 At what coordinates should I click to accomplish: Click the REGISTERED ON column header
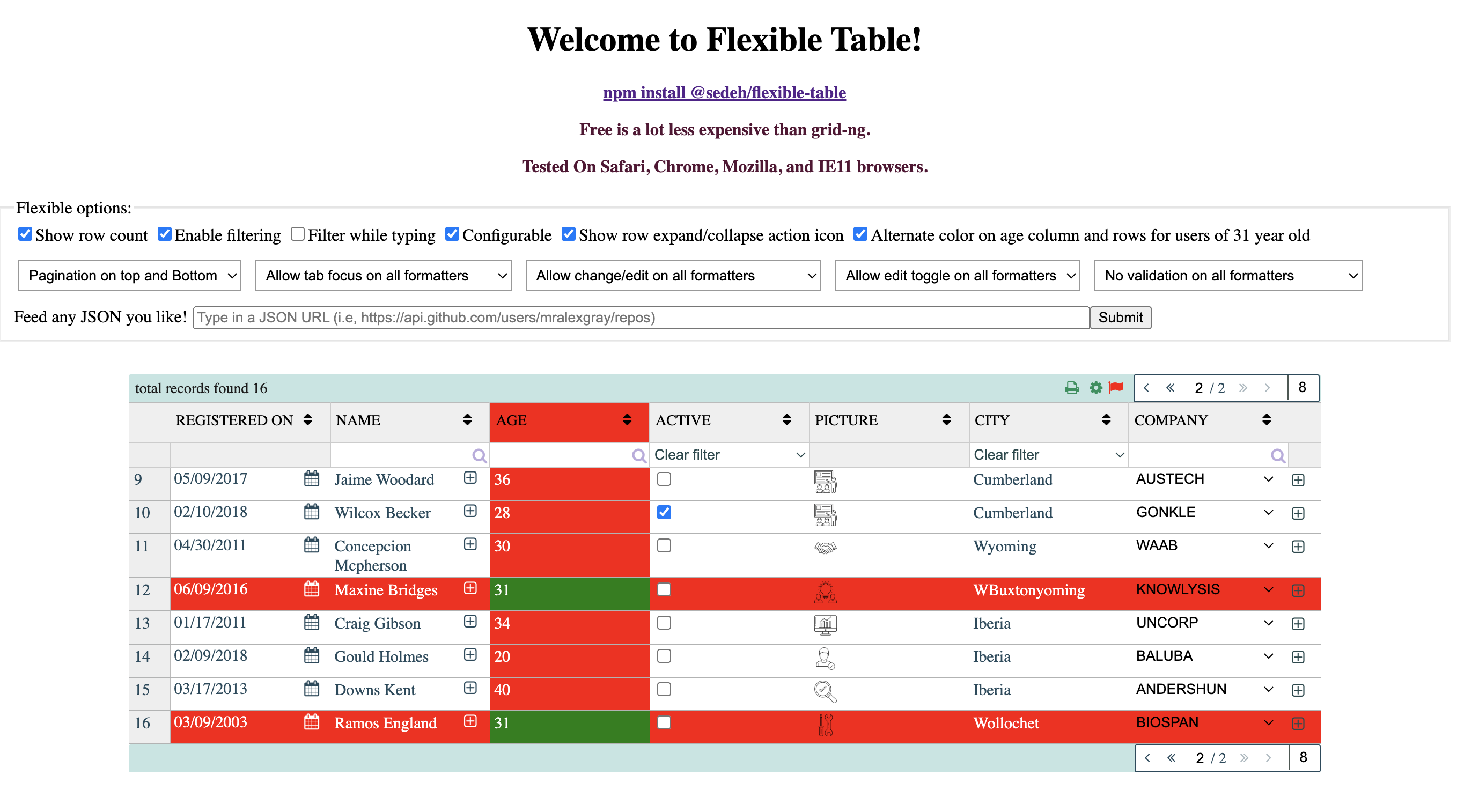(x=234, y=420)
